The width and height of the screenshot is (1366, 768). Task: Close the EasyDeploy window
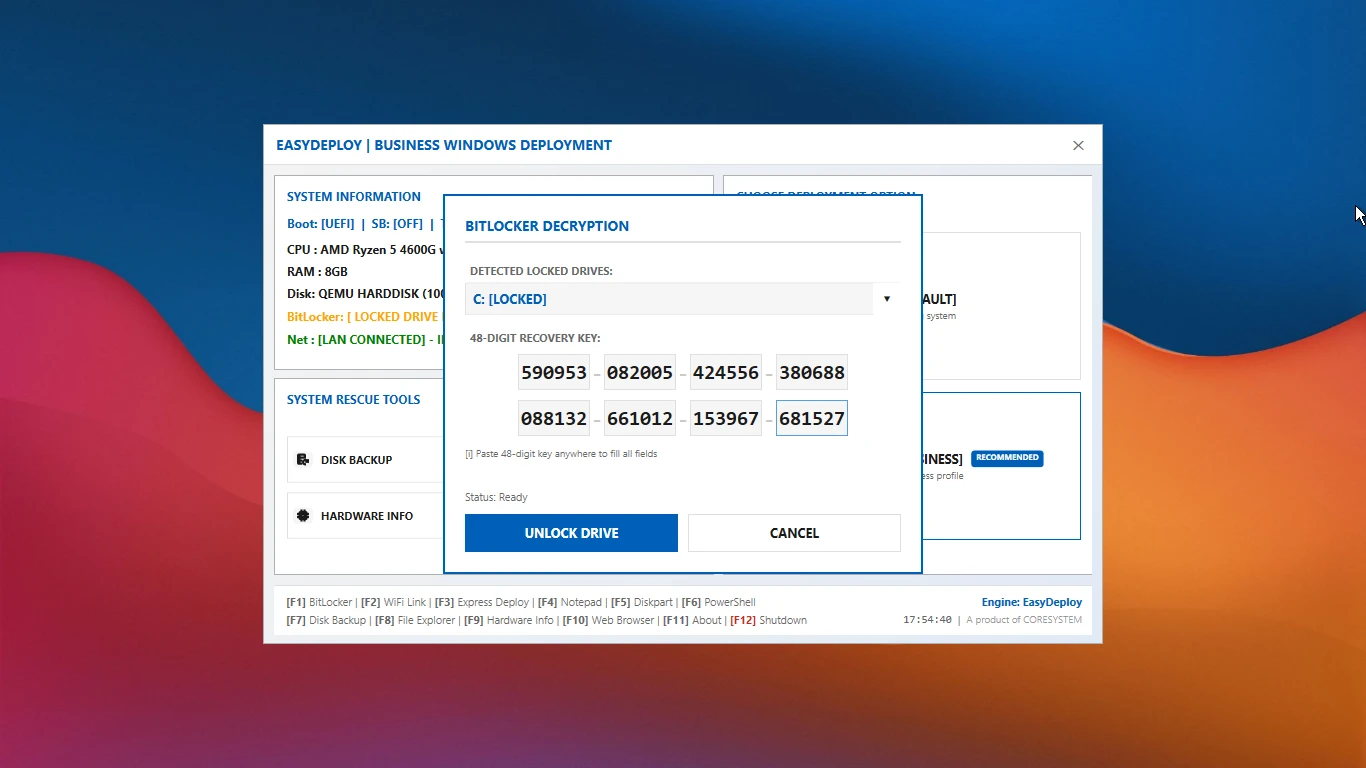(1078, 145)
